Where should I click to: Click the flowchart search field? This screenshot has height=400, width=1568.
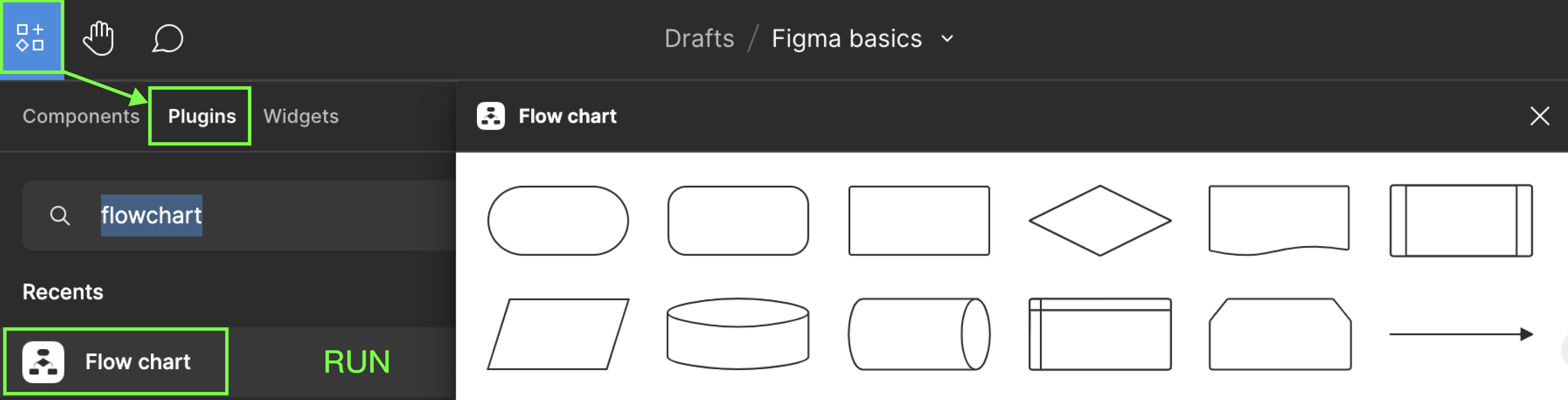coord(239,215)
